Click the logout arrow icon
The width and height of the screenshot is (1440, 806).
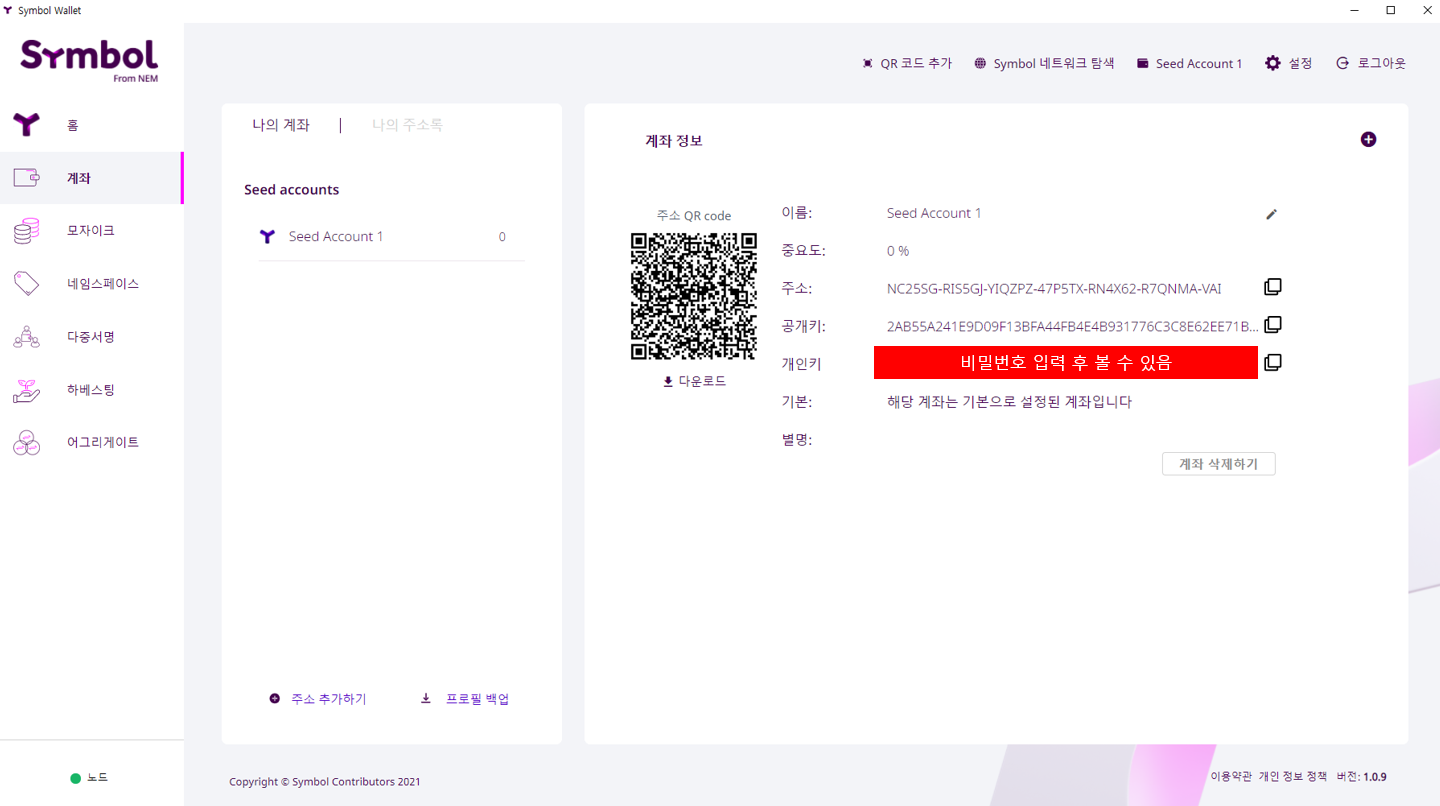point(1343,63)
